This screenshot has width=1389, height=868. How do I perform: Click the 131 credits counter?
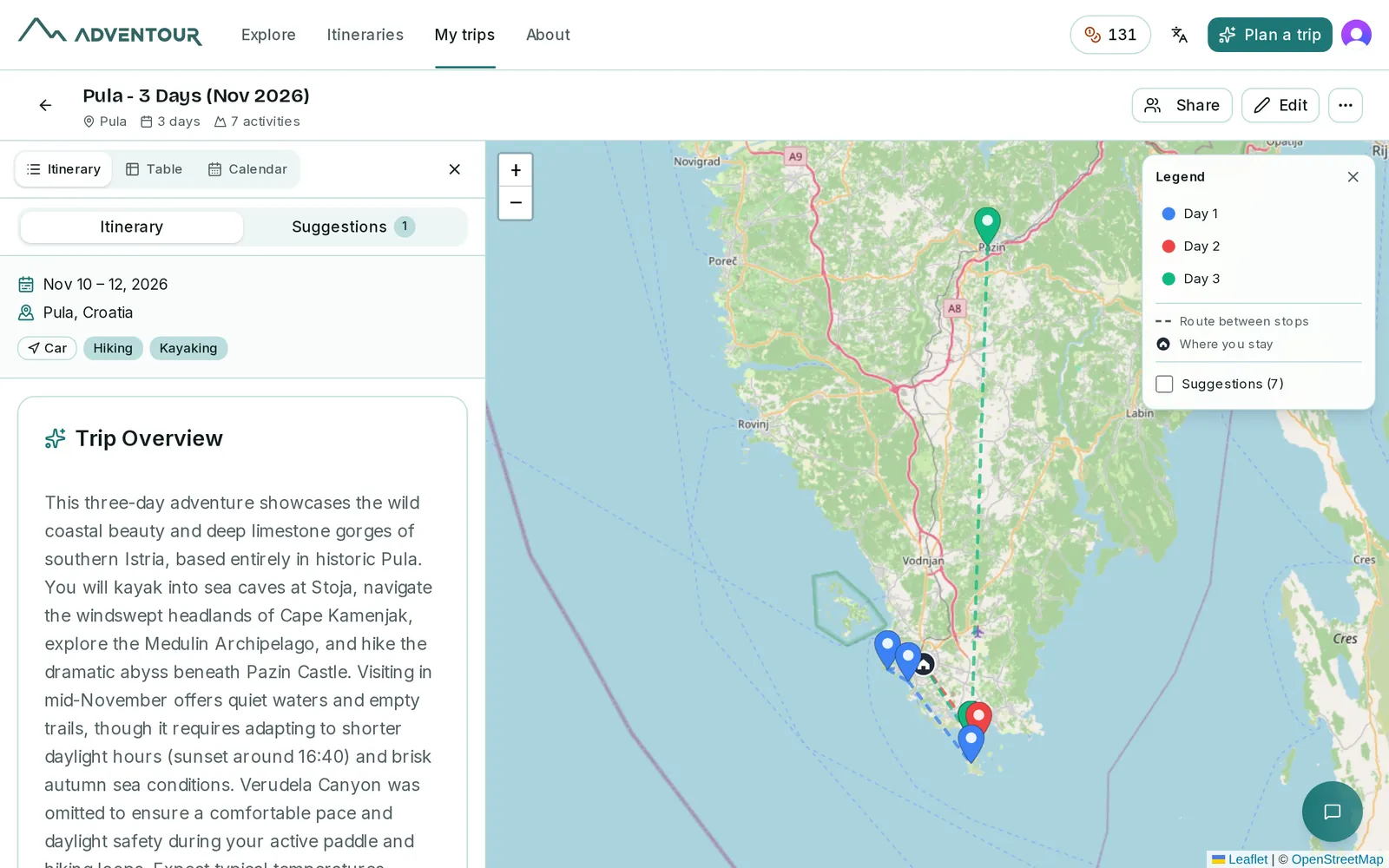point(1110,35)
